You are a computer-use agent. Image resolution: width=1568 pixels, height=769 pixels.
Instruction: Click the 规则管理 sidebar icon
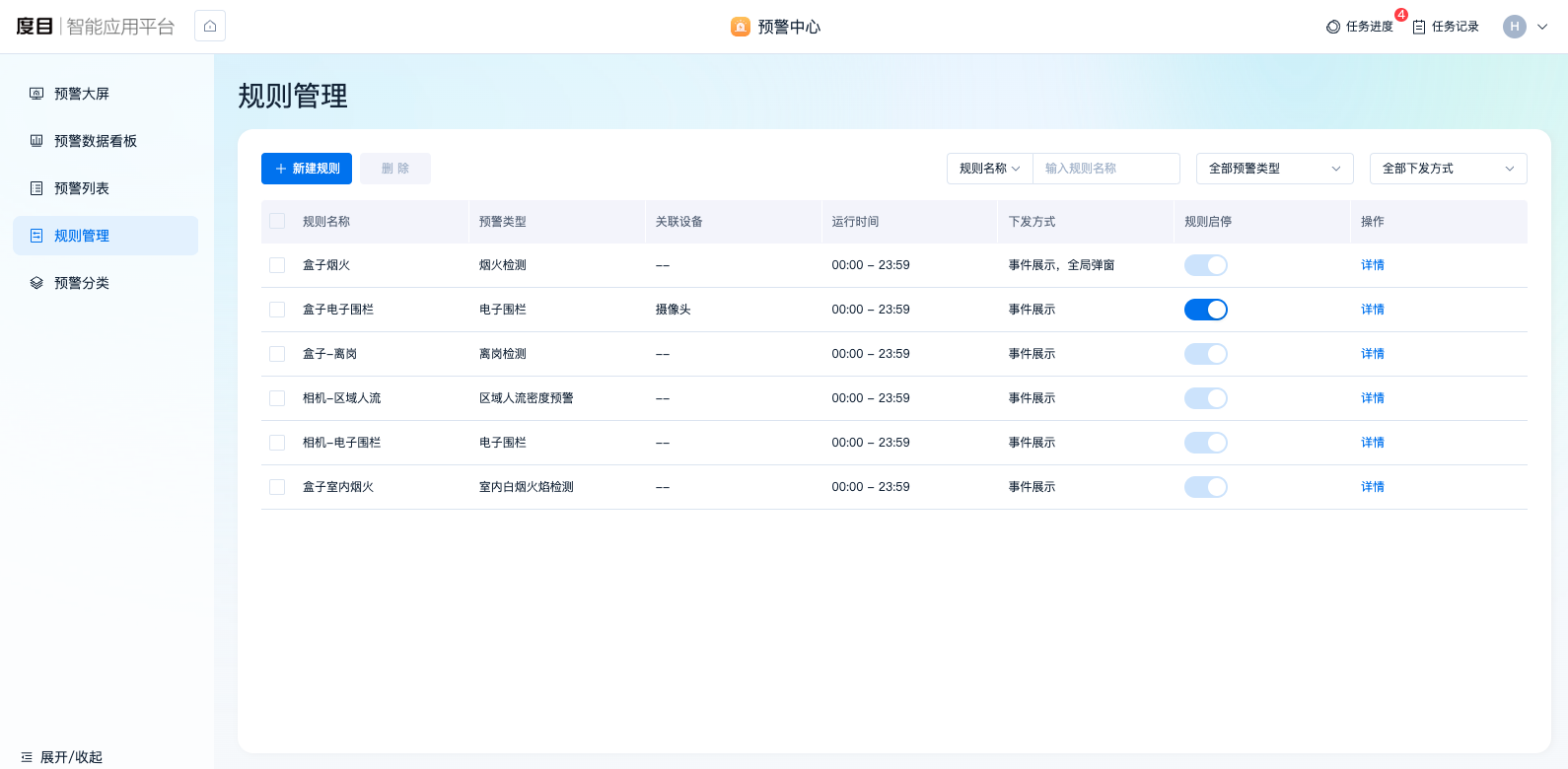point(36,236)
